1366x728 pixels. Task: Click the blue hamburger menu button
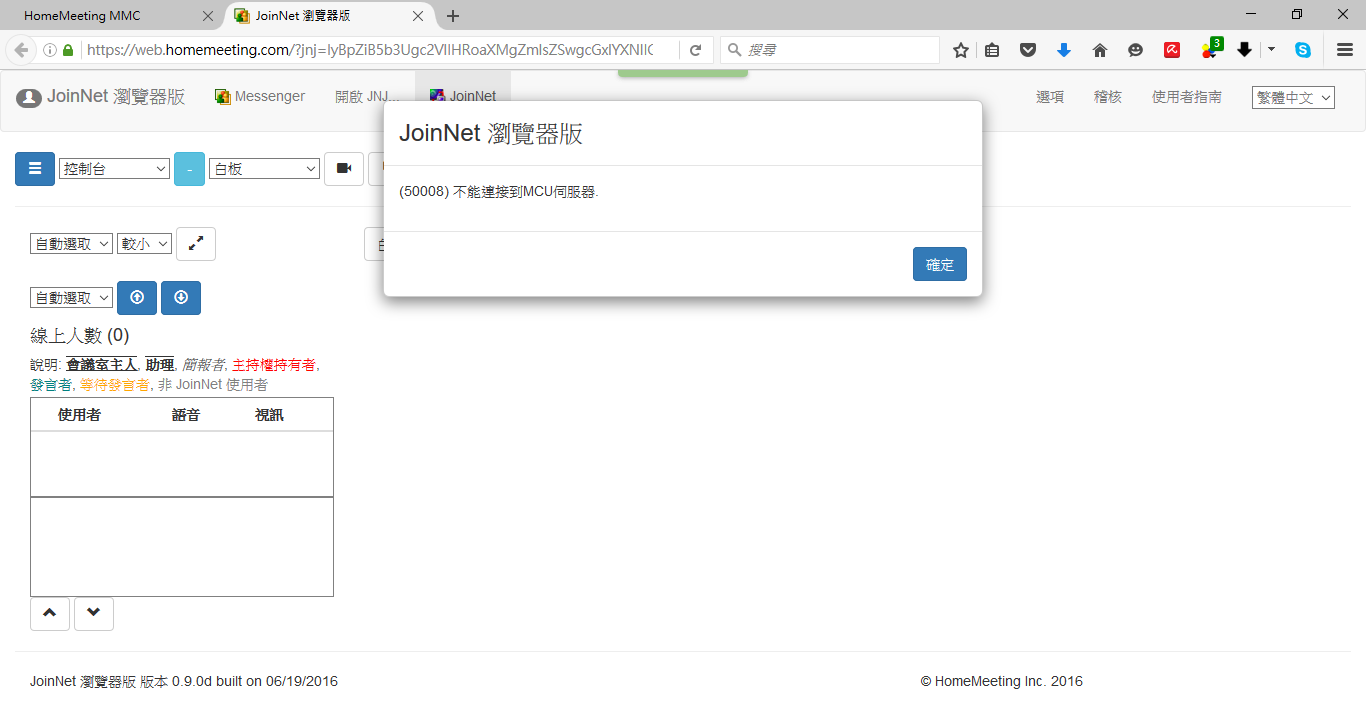(35, 169)
